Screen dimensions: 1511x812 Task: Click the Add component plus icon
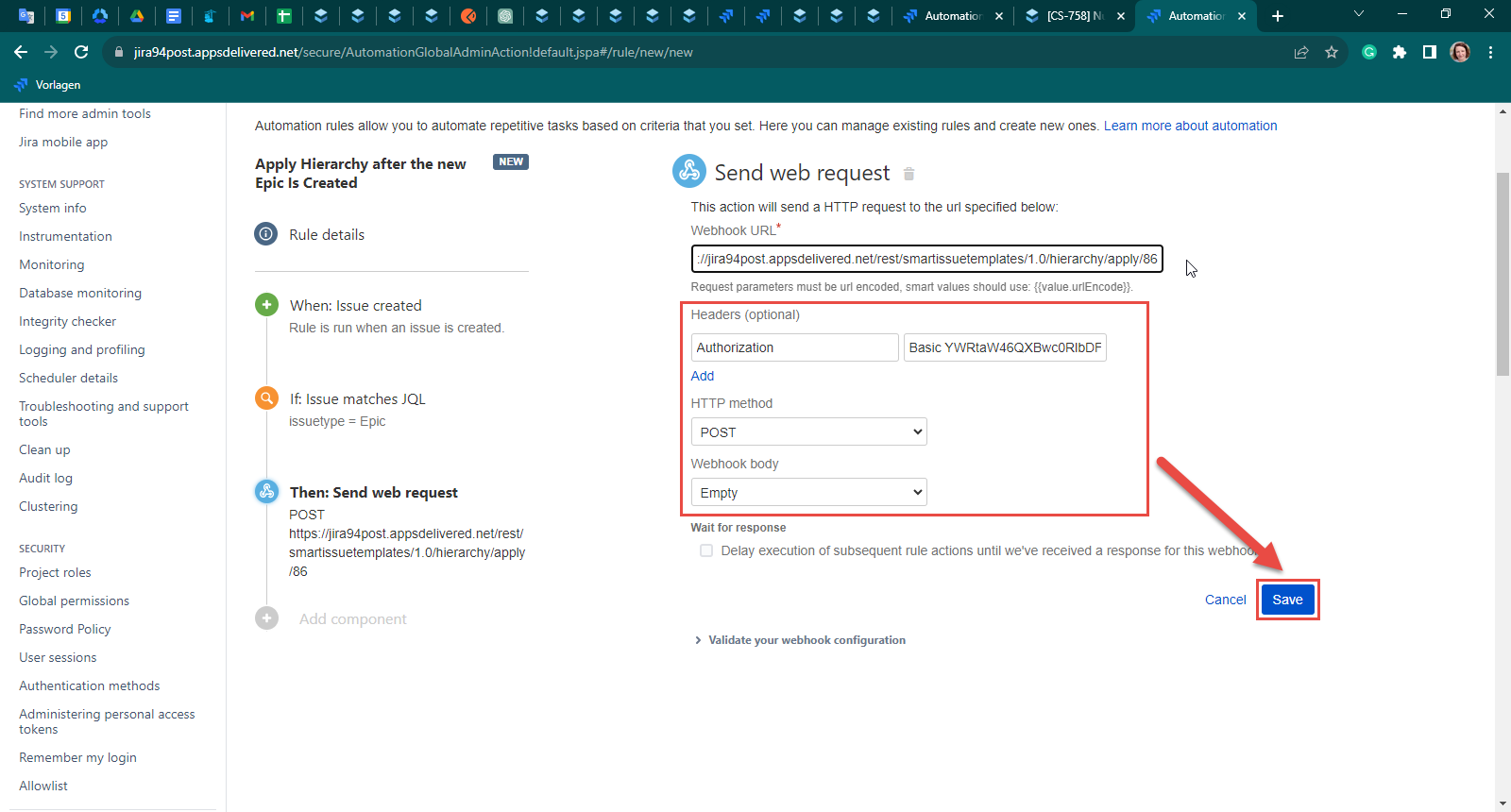click(x=266, y=618)
